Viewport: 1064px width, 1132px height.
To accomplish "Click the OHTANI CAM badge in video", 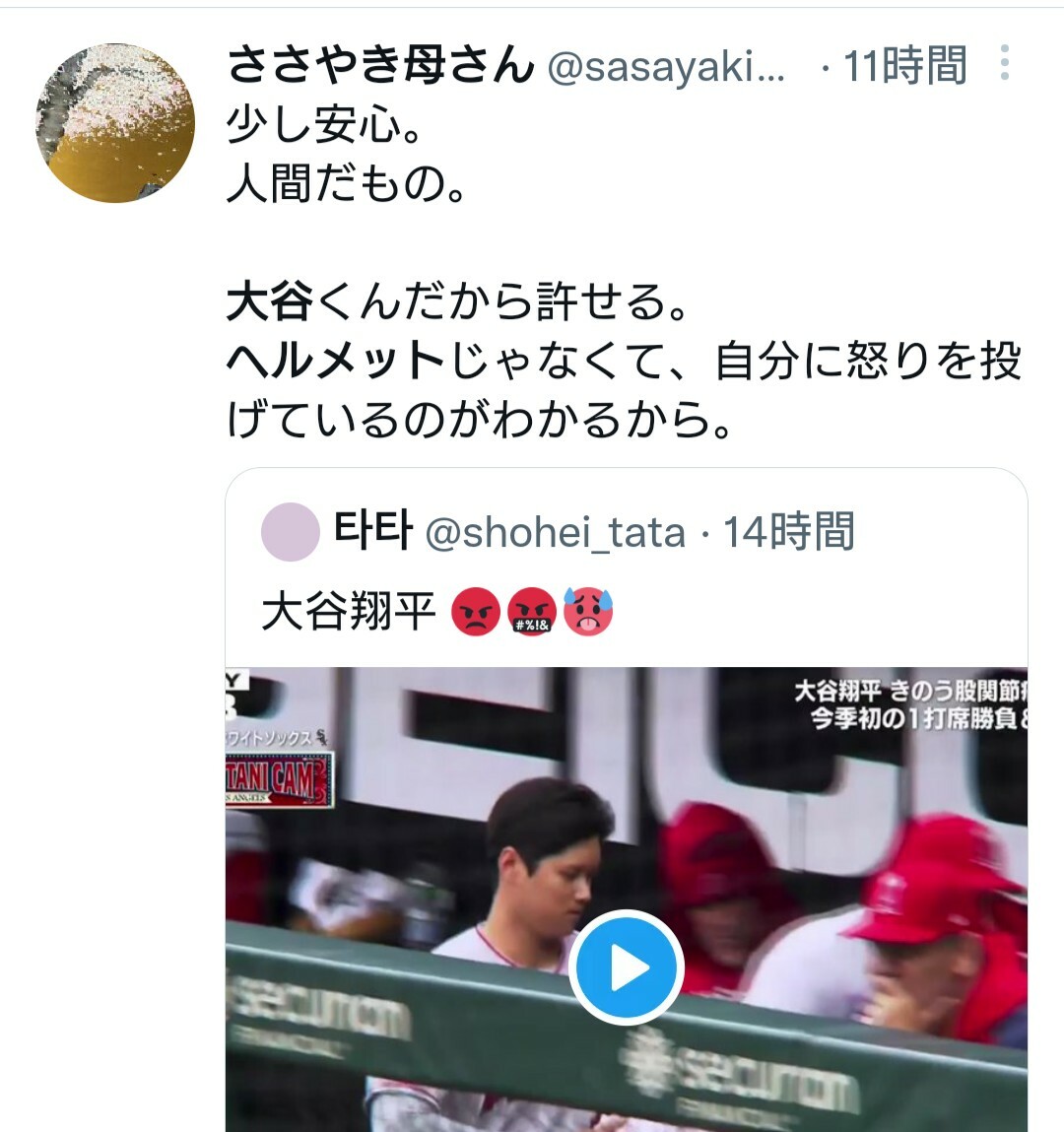I will tap(280, 779).
